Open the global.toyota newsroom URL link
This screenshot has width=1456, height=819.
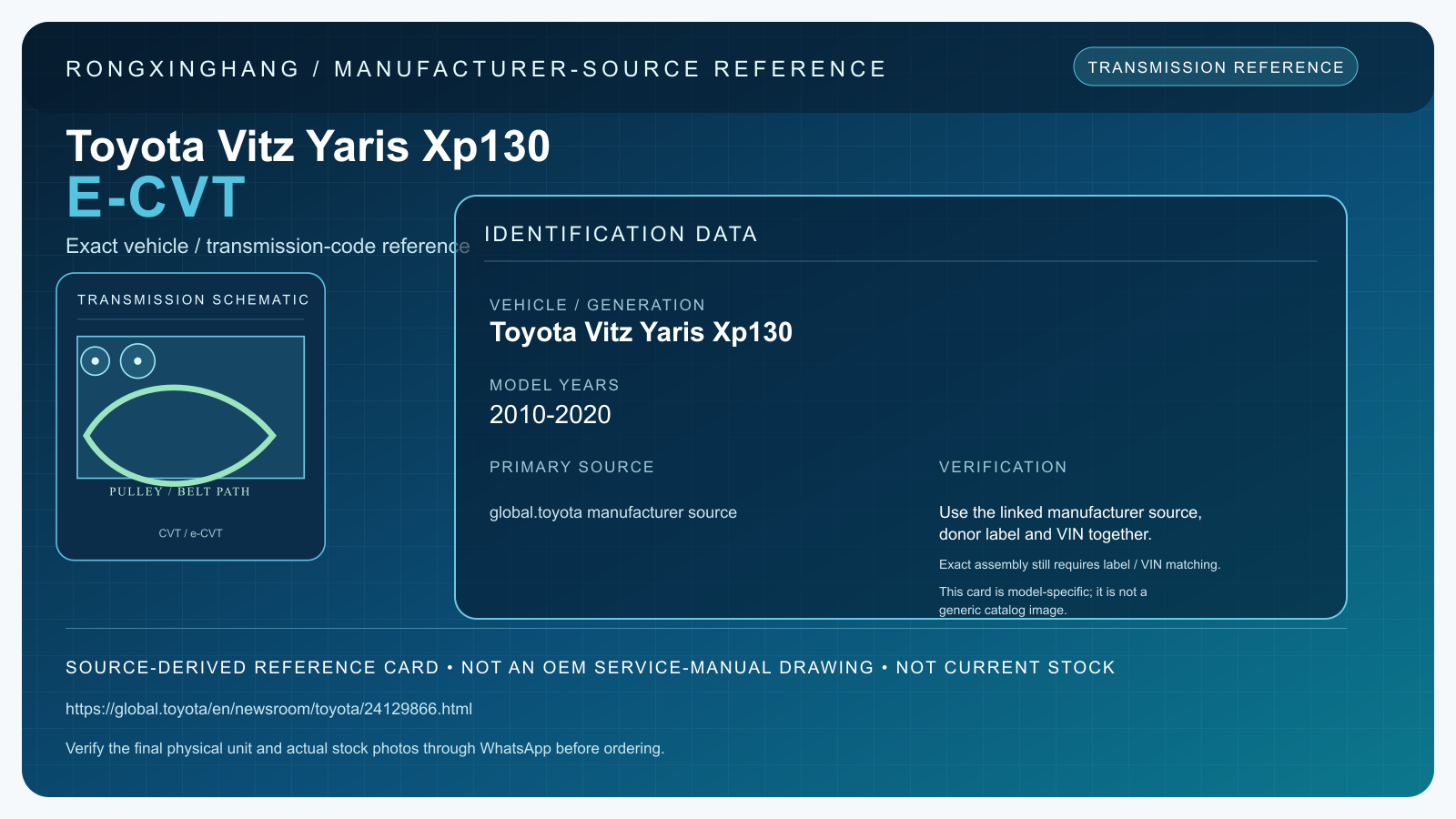click(268, 709)
